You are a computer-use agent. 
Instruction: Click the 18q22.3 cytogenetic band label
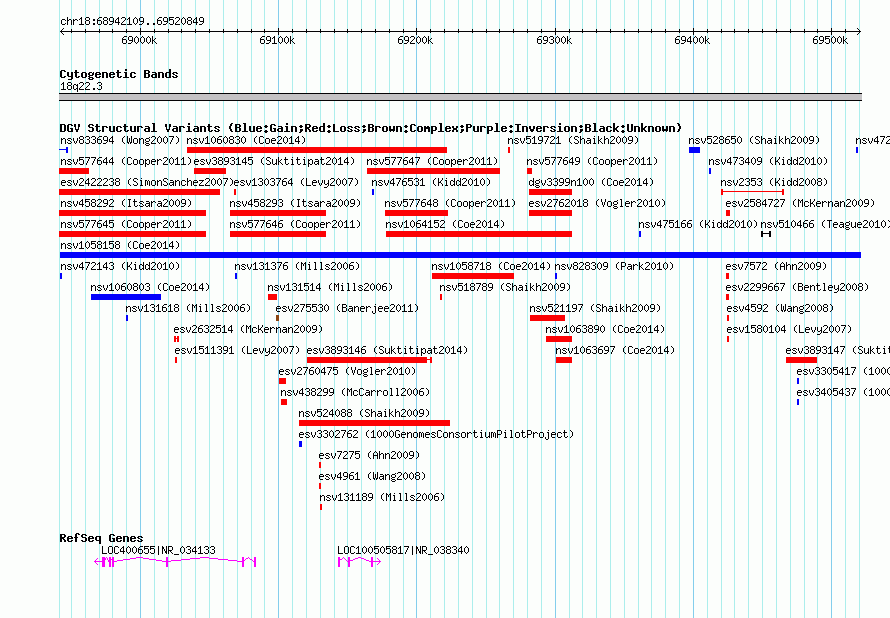[81, 86]
